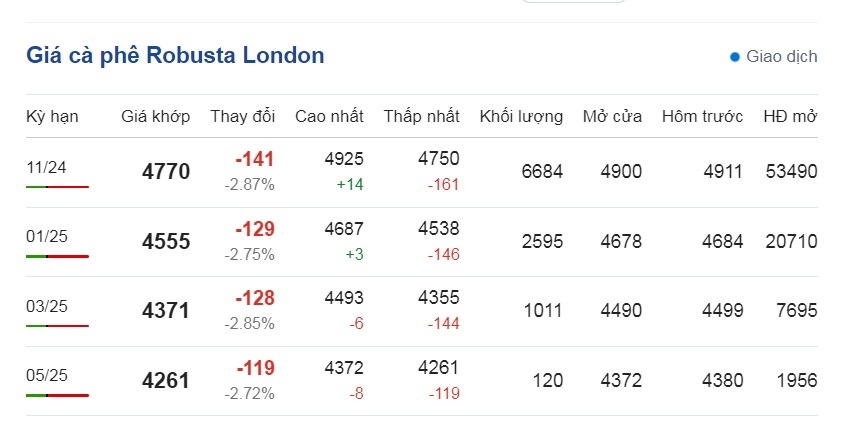
Task: Select the 11/24 contract term
Action: (46, 167)
